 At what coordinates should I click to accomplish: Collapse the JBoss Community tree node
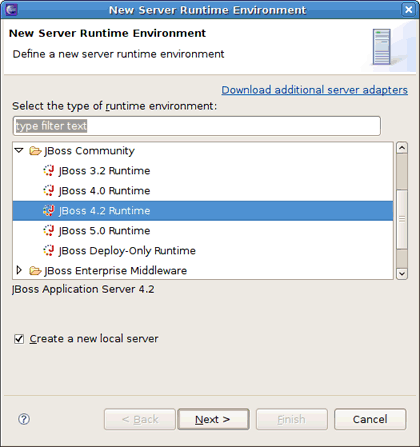point(19,151)
